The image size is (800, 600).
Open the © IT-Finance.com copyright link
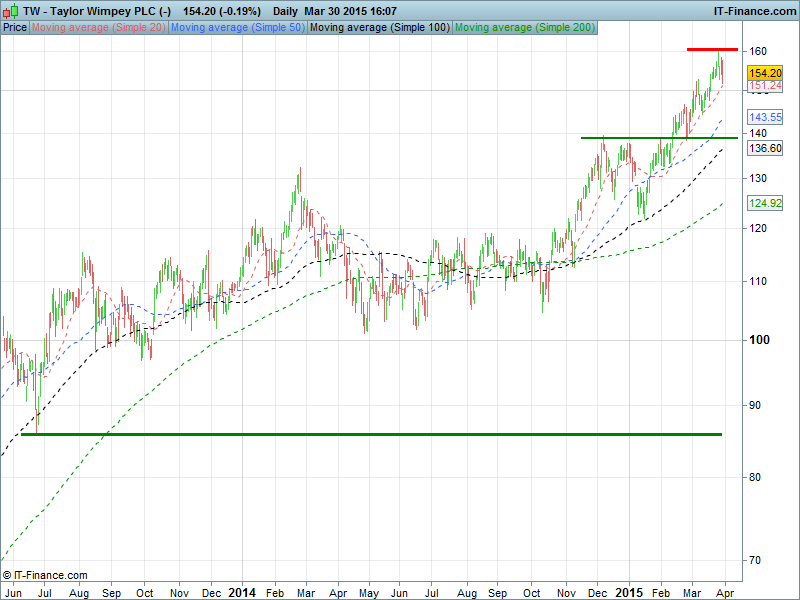pos(45,575)
